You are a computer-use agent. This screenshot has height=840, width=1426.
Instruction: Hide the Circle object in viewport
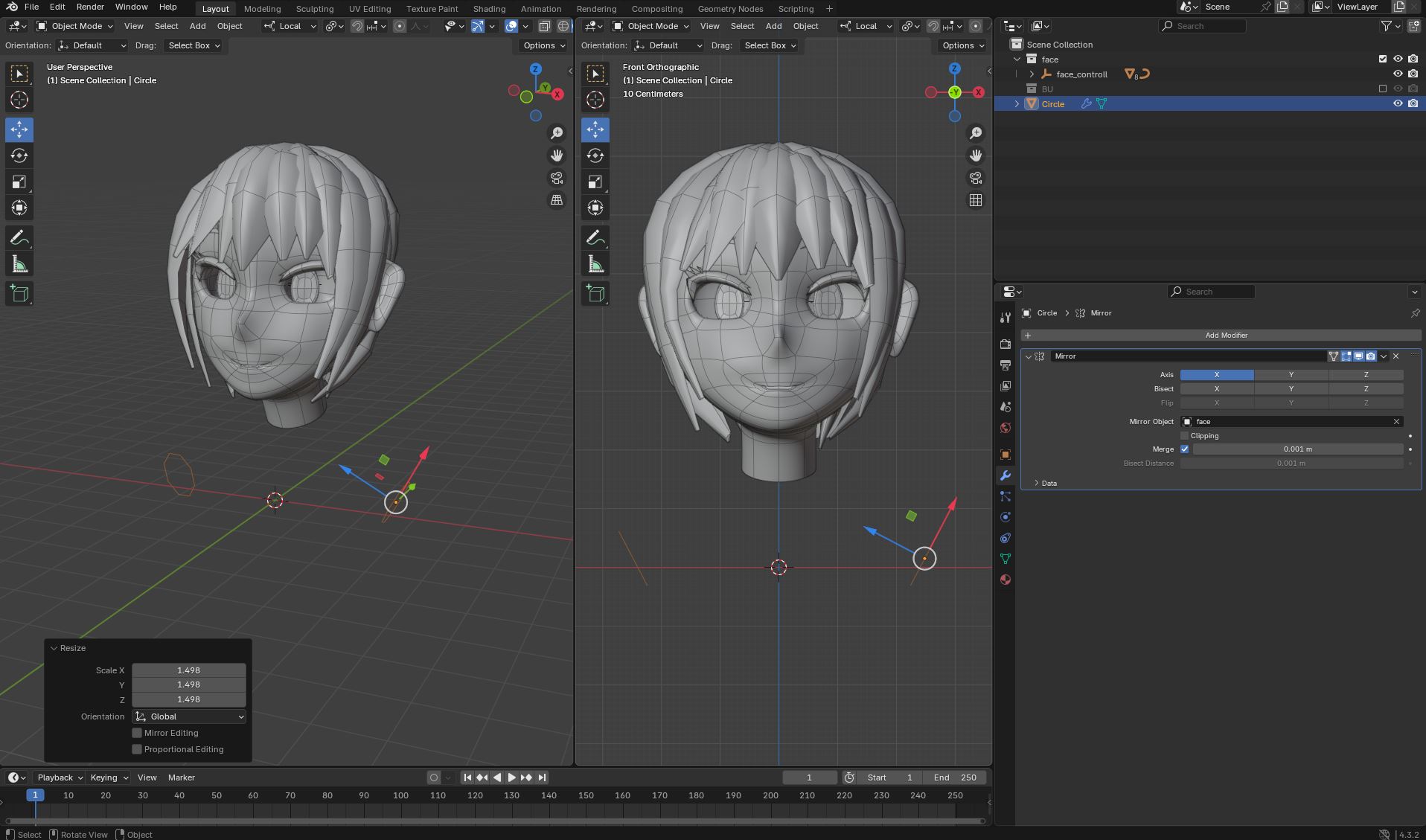click(x=1398, y=104)
